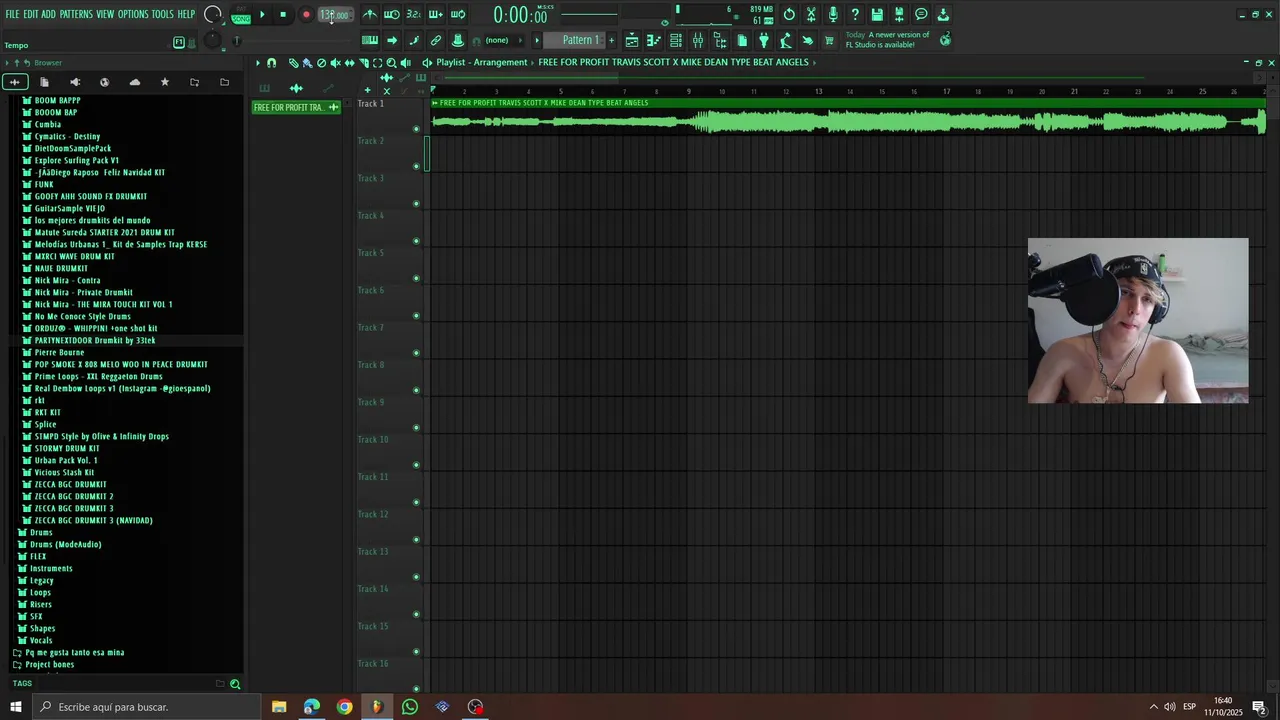Open the ADD menu
Image resolution: width=1280 pixels, height=720 pixels.
(48, 14)
